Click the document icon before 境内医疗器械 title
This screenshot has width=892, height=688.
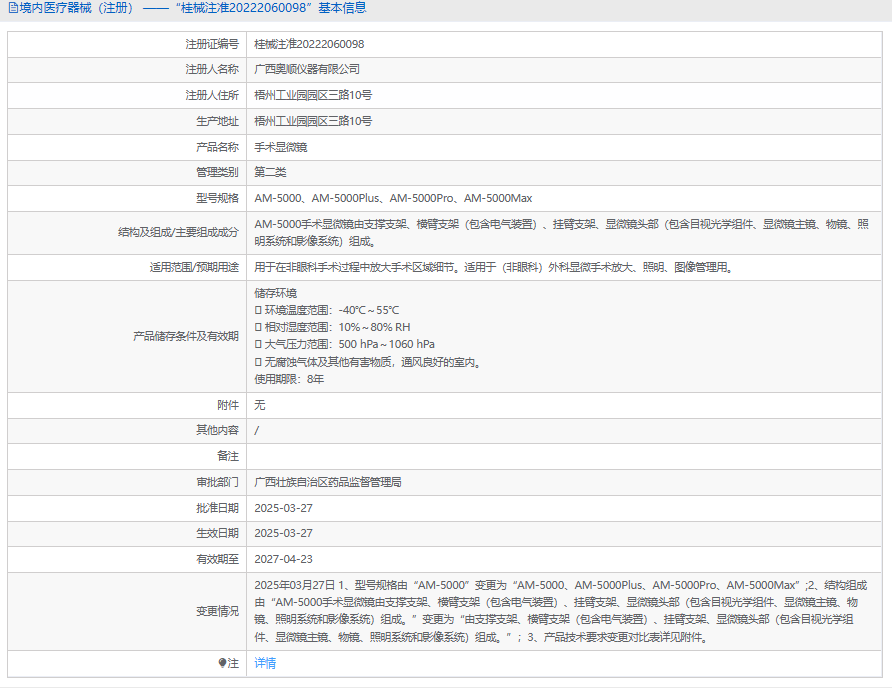tap(12, 8)
